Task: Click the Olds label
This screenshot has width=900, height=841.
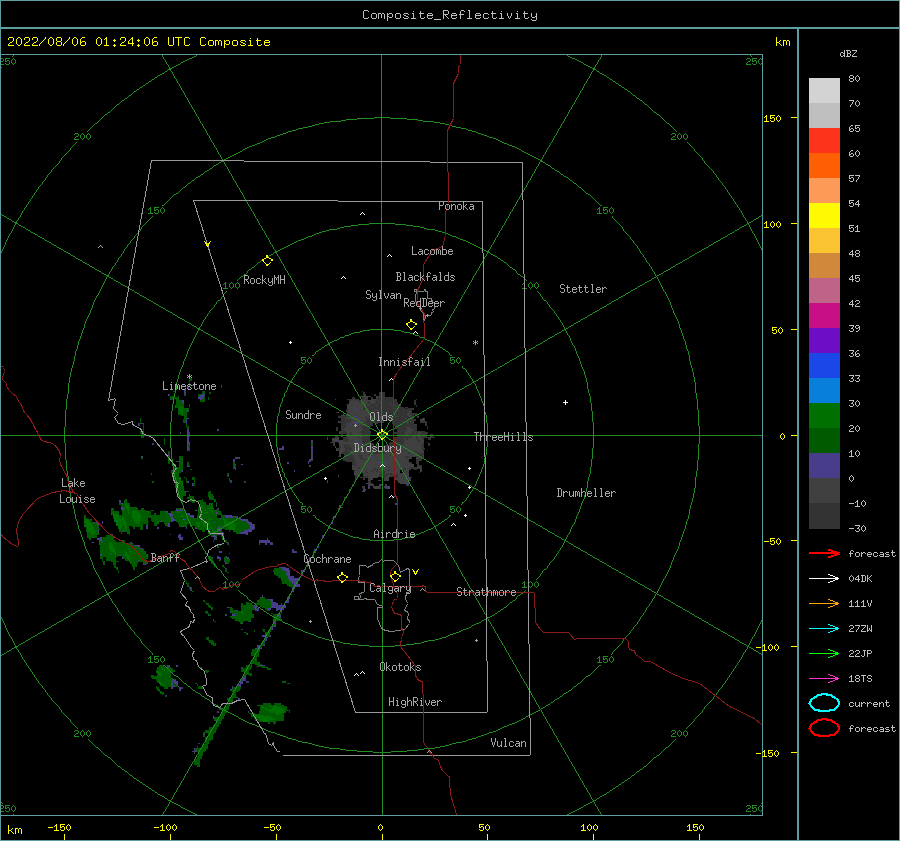Action: click(x=381, y=417)
